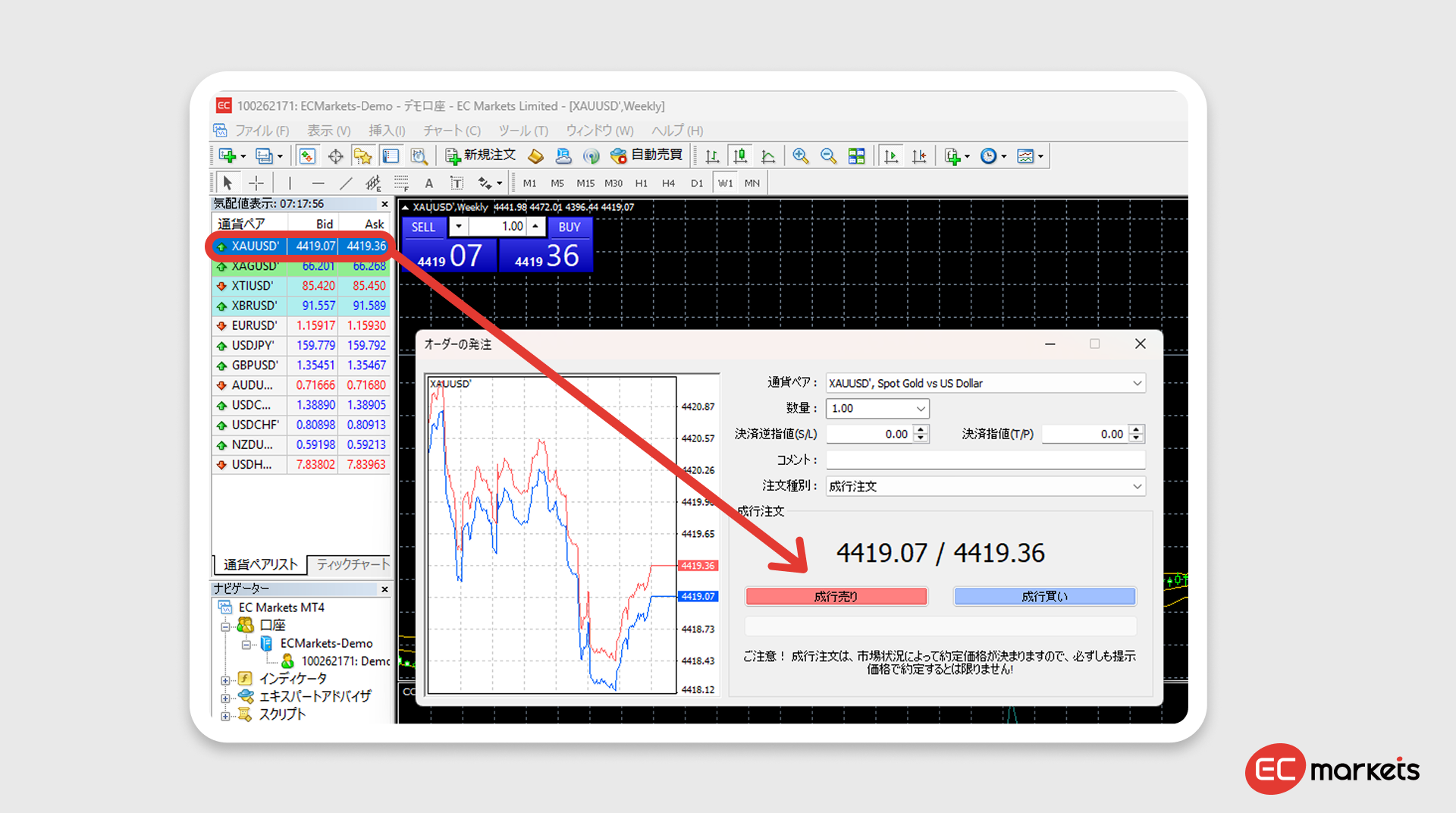Switch chart to D1 timeframe
Viewport: 1456px width, 813px height.
pos(697,183)
